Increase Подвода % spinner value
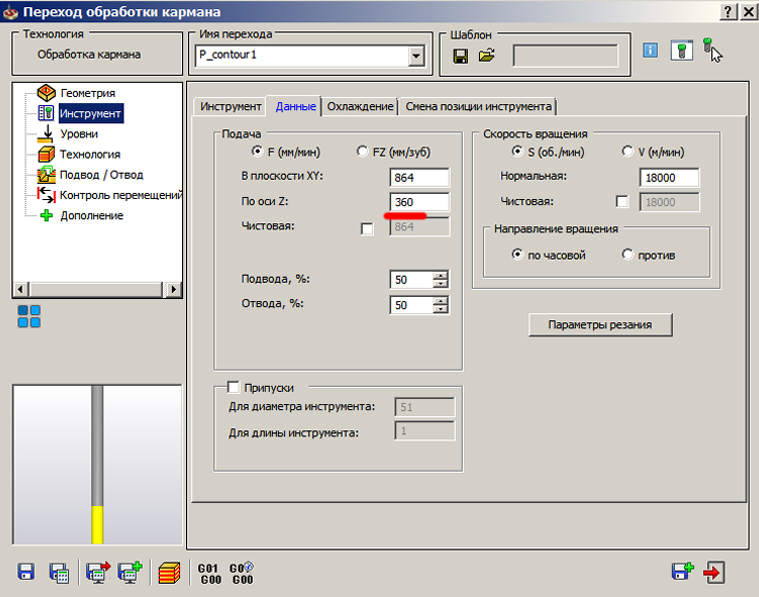759x597 pixels. 440,276
